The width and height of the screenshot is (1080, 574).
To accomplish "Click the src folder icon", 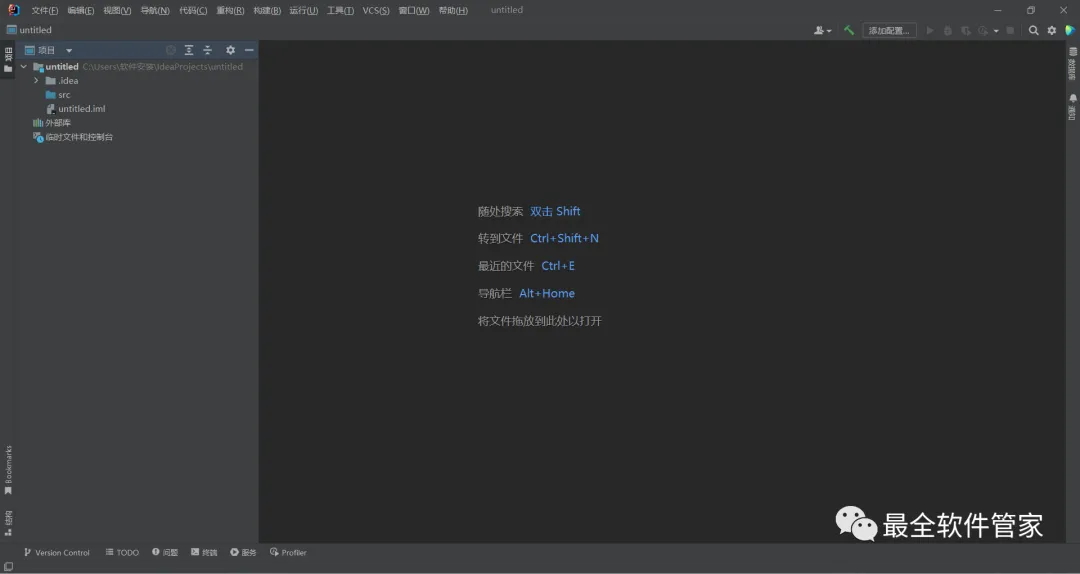I will pyautogui.click(x=50, y=95).
